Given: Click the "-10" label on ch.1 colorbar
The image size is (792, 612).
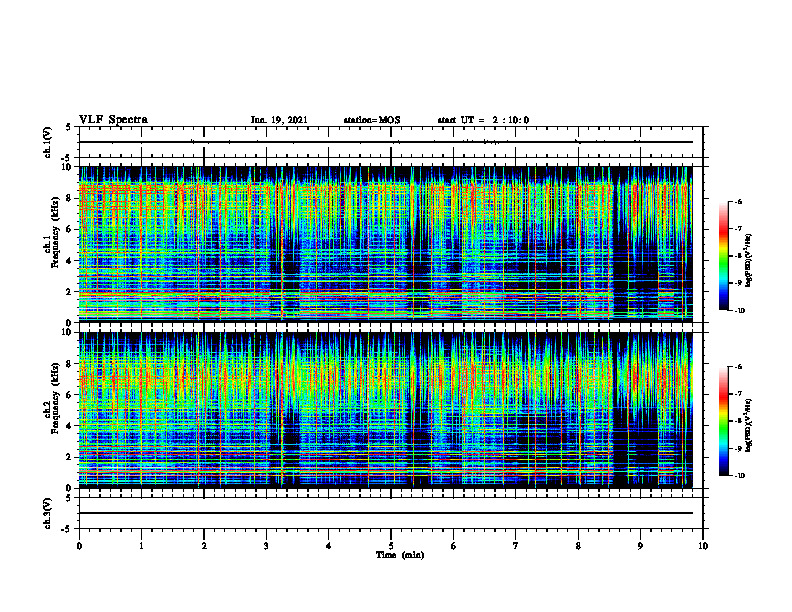Looking at the screenshot, I should click(739, 311).
